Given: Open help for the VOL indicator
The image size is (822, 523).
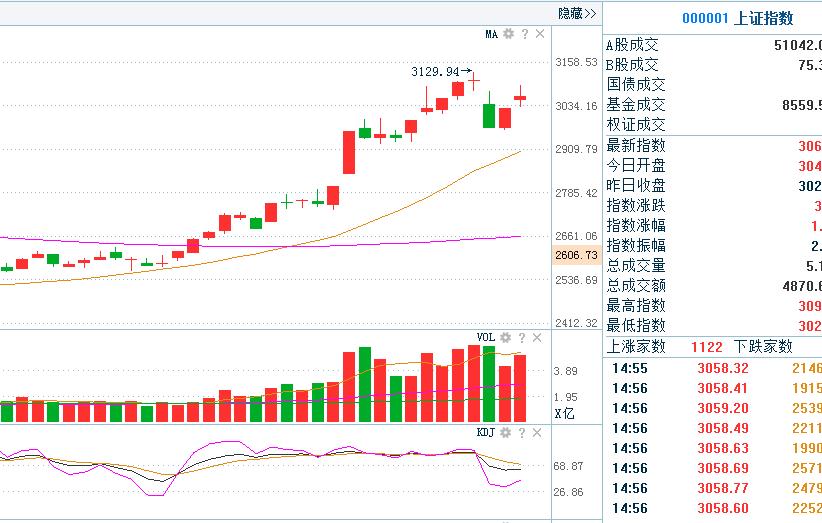Looking at the screenshot, I should [x=522, y=337].
